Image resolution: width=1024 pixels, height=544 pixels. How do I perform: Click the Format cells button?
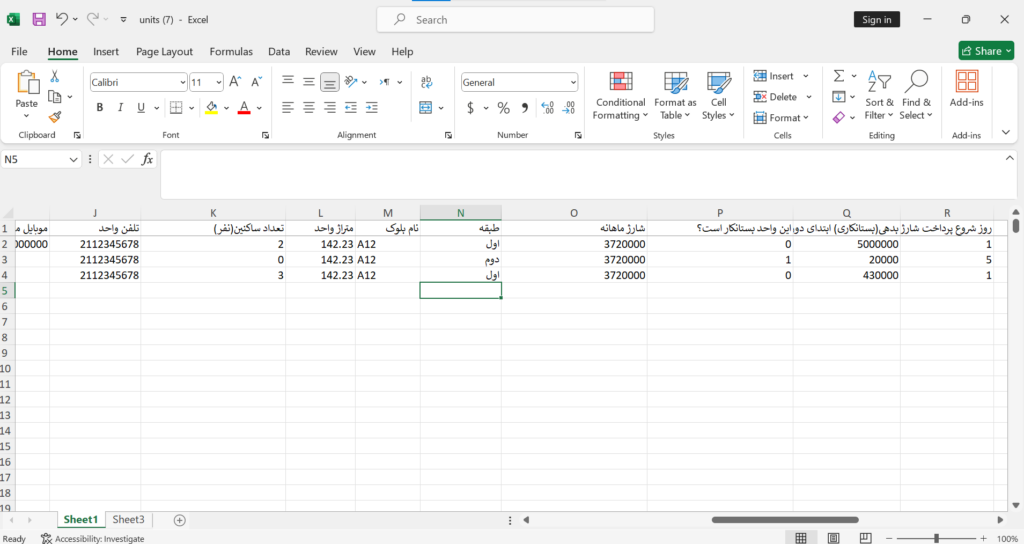coord(781,118)
